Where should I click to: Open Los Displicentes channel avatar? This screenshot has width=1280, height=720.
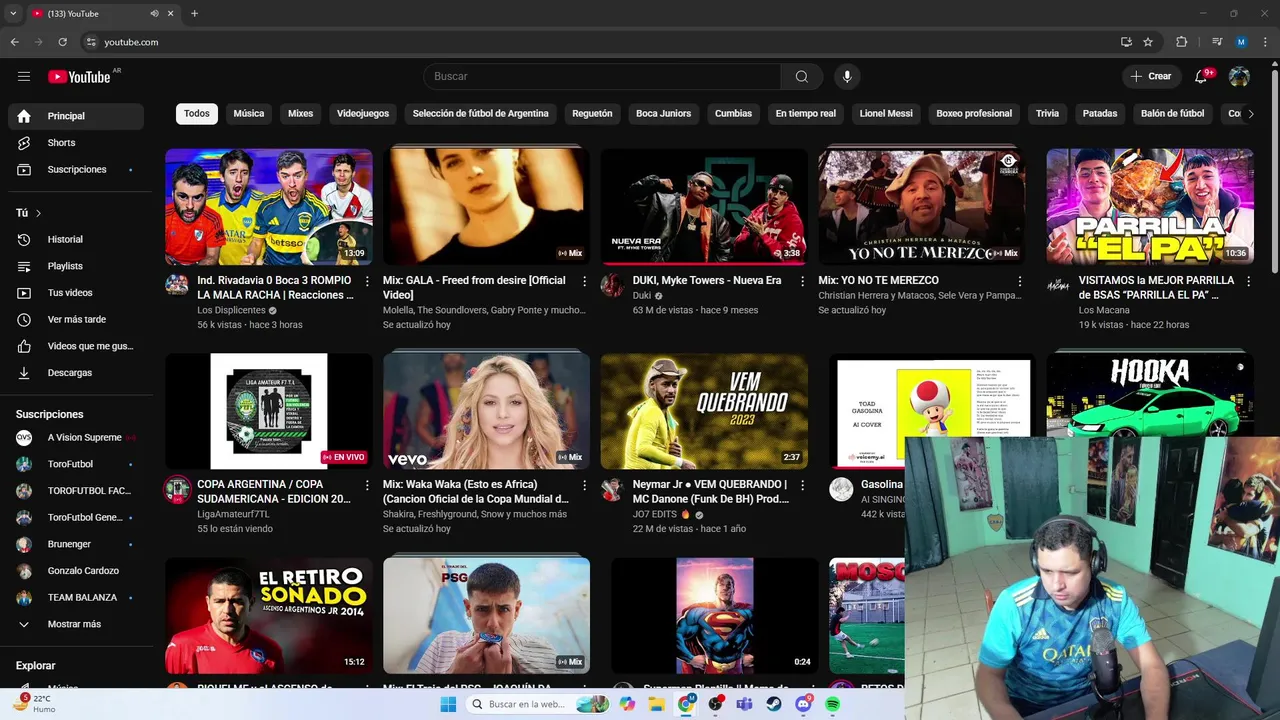(x=177, y=285)
